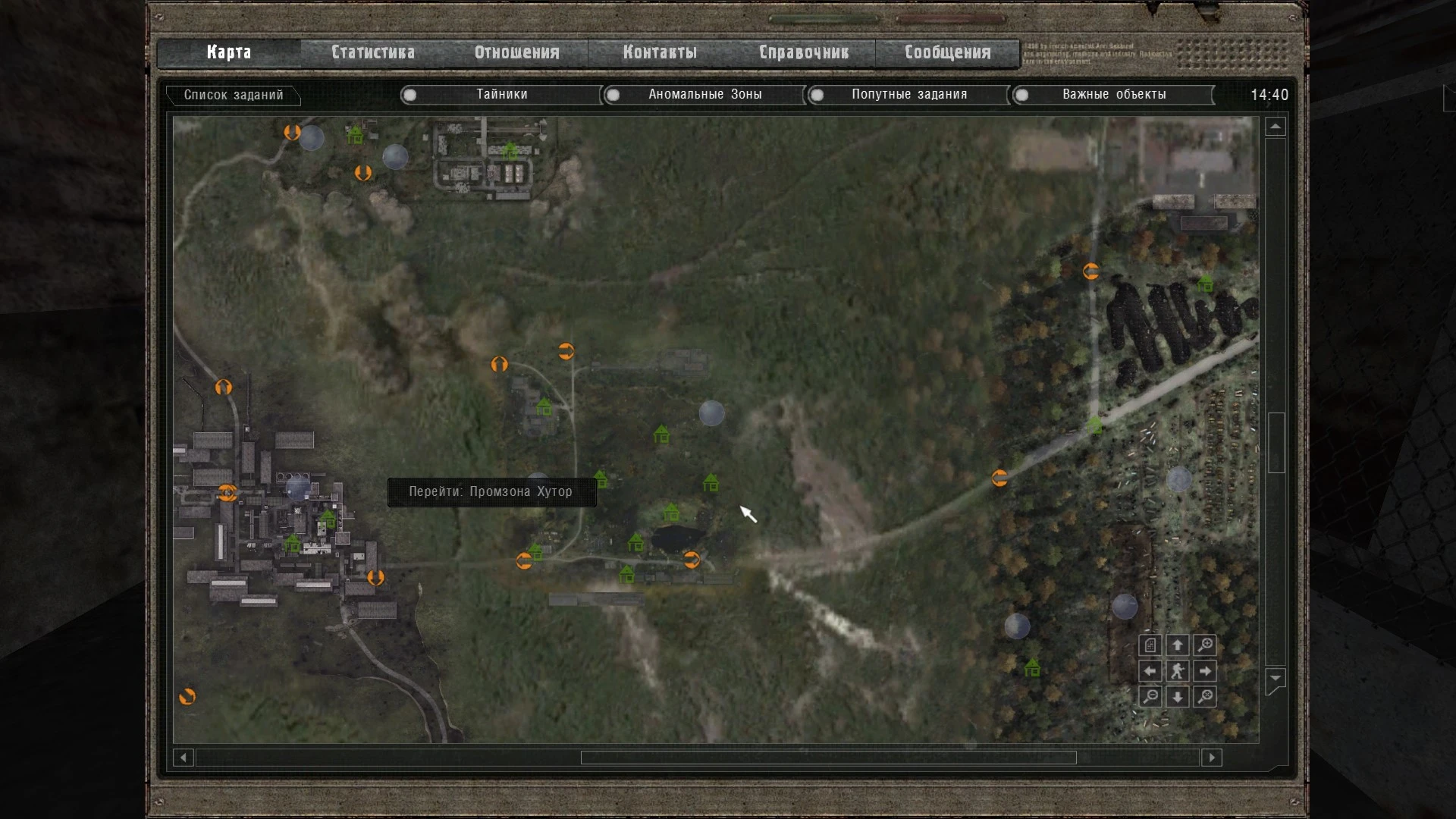Pan map up with arrow button
Viewport: 1456px width, 819px height.
click(x=1177, y=645)
